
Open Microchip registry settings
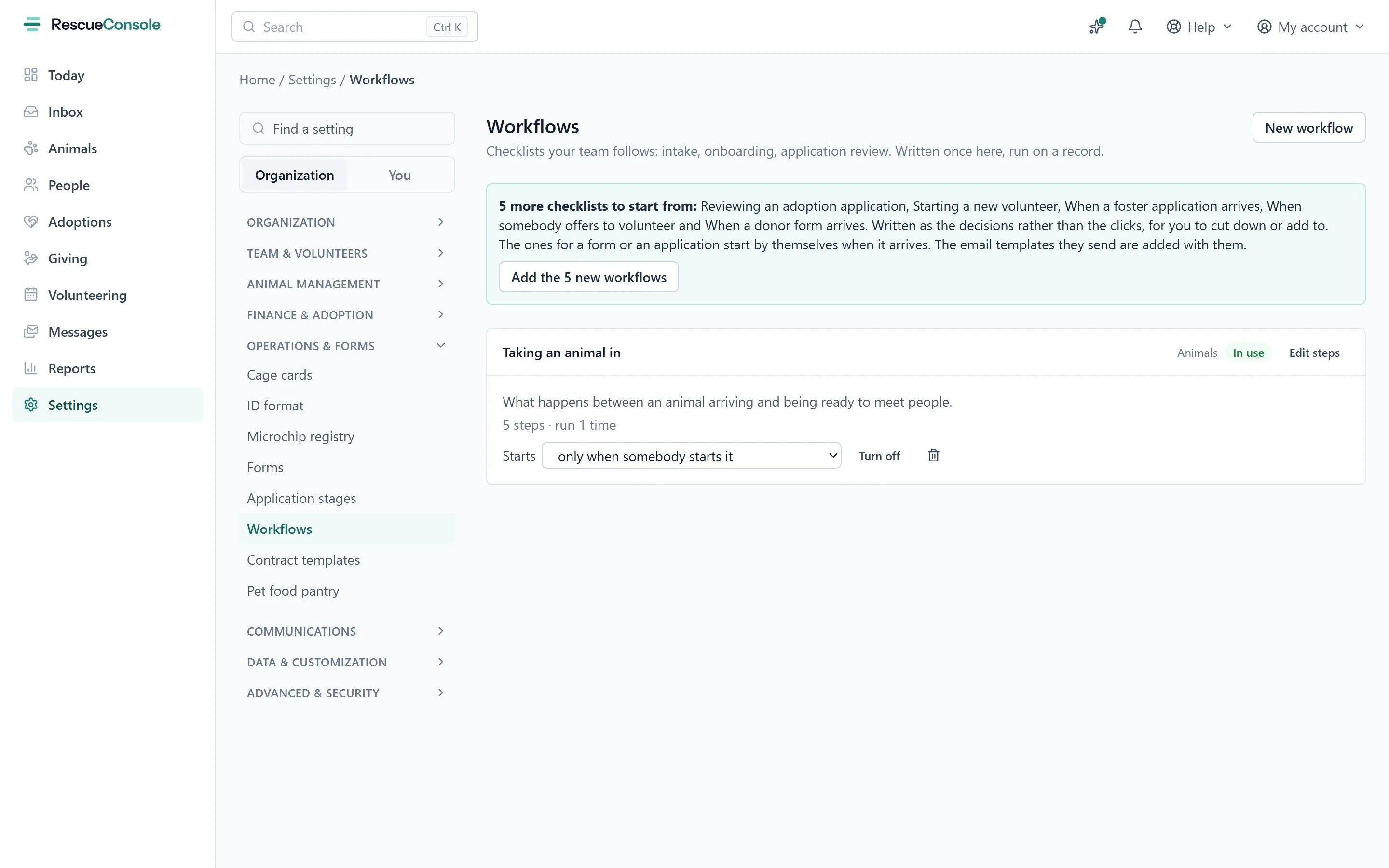point(347,437)
